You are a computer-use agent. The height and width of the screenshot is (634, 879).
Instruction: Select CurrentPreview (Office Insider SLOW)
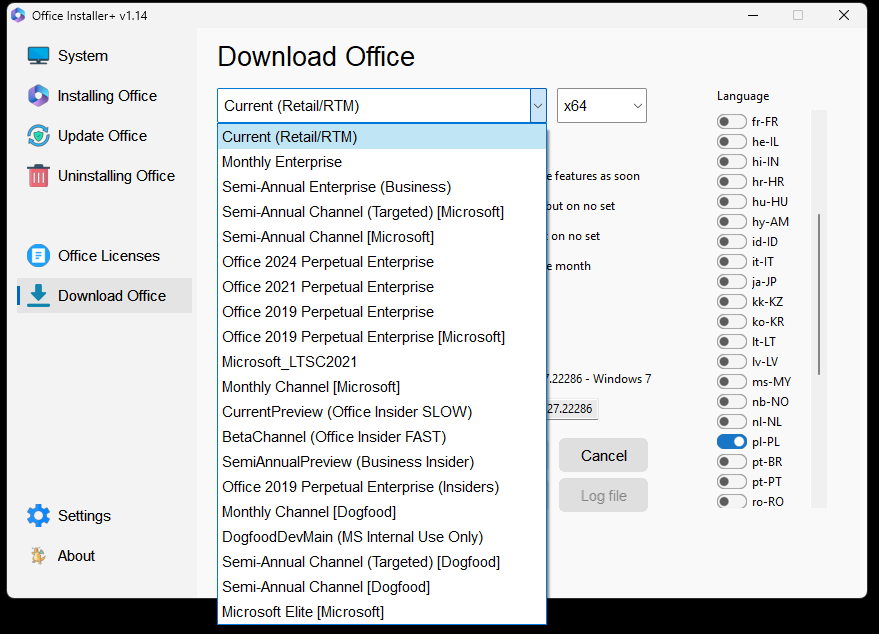(x=382, y=412)
